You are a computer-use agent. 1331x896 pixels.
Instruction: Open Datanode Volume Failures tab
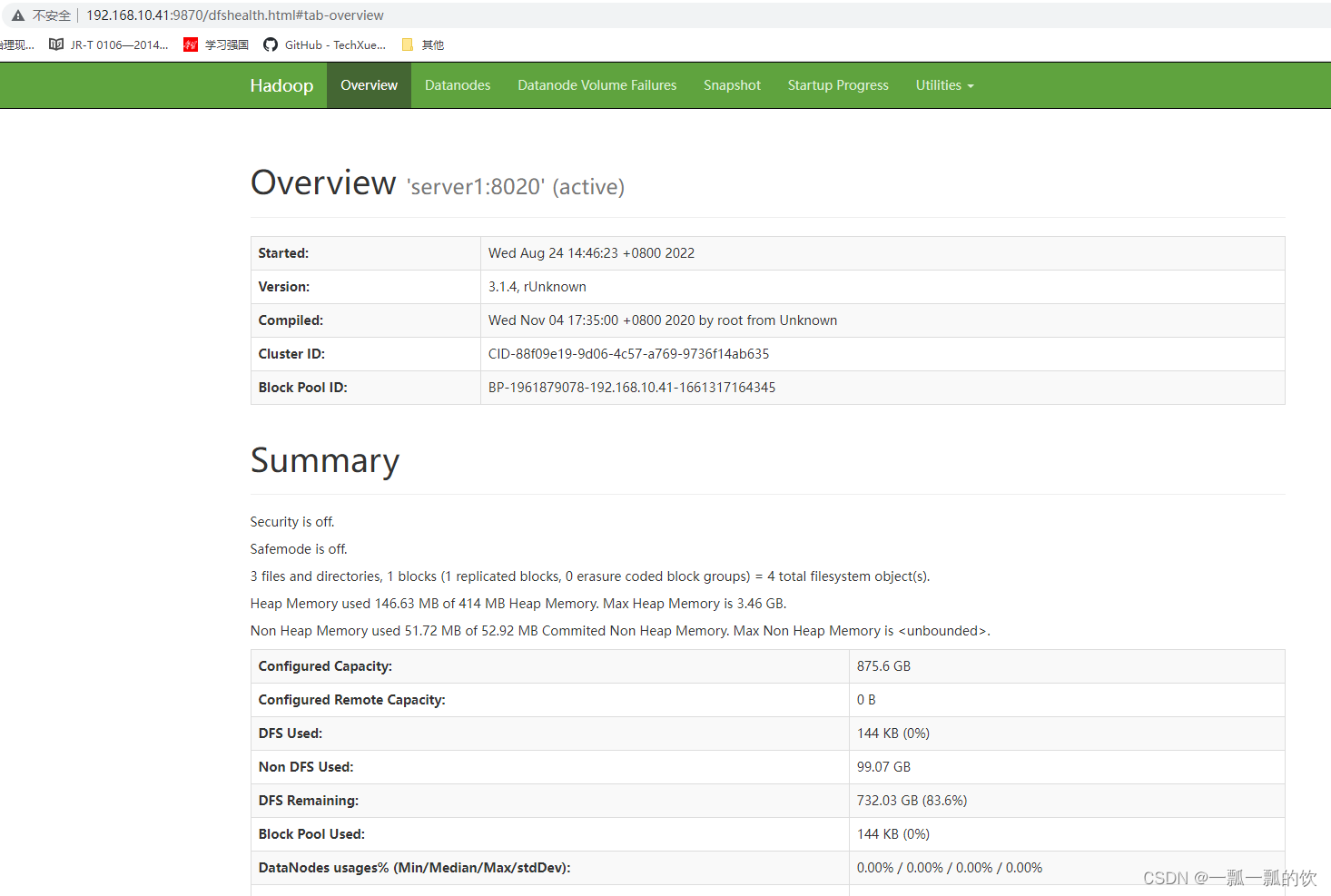coord(597,85)
